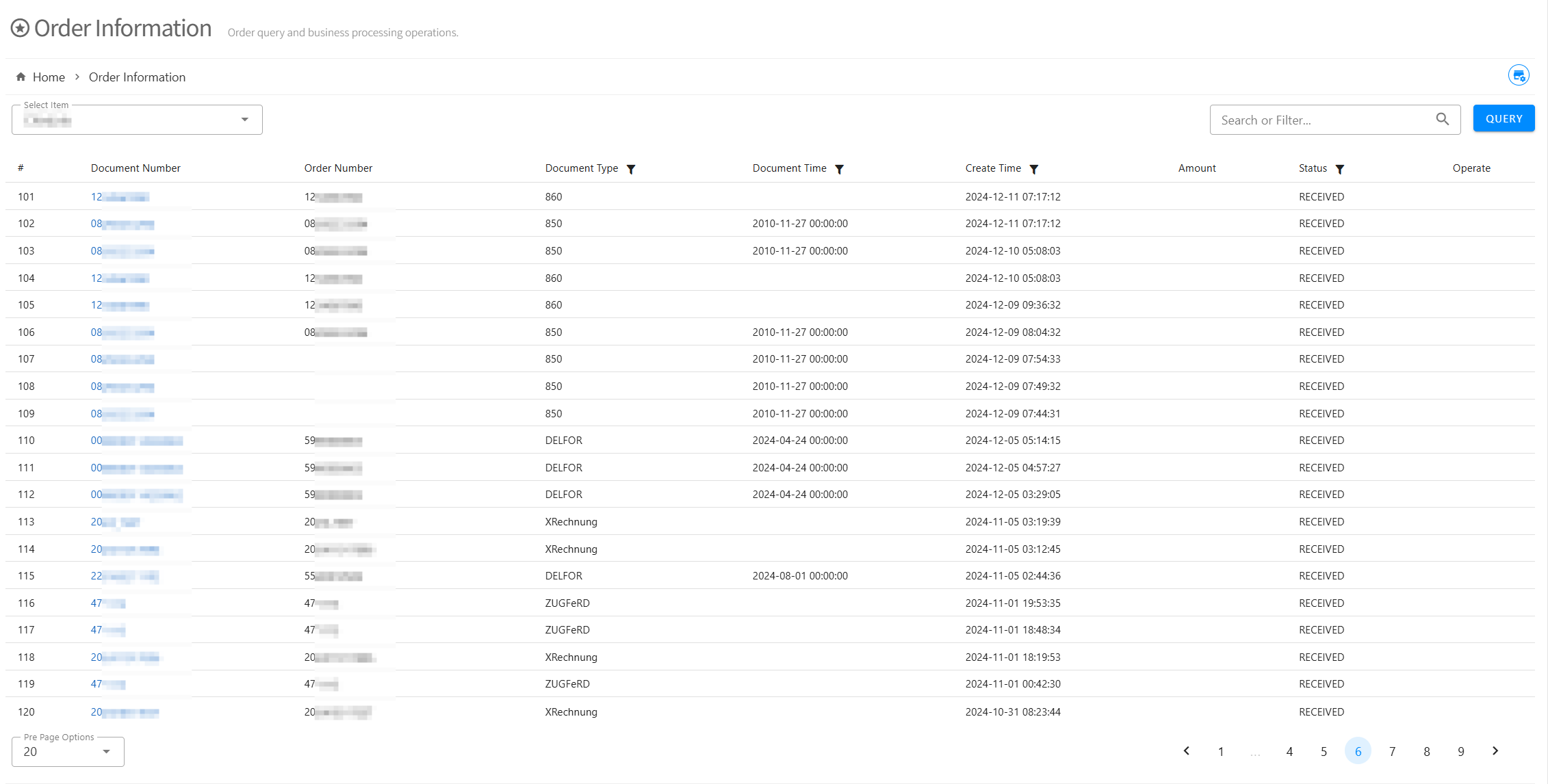The image size is (1548, 784).
Task: Jump to page 9 in pagination
Action: (1460, 752)
